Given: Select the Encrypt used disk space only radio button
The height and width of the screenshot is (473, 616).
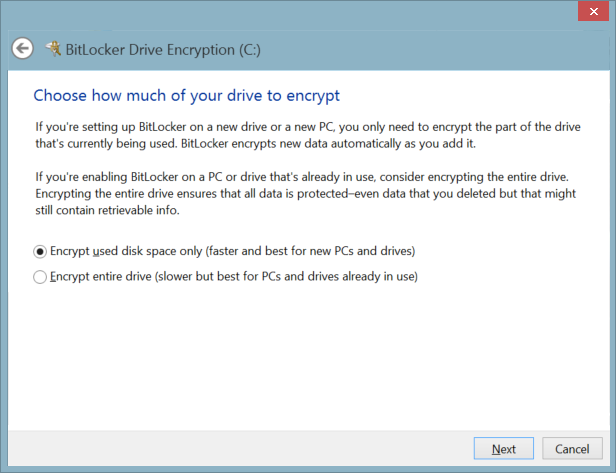Looking at the screenshot, I should (x=40, y=250).
